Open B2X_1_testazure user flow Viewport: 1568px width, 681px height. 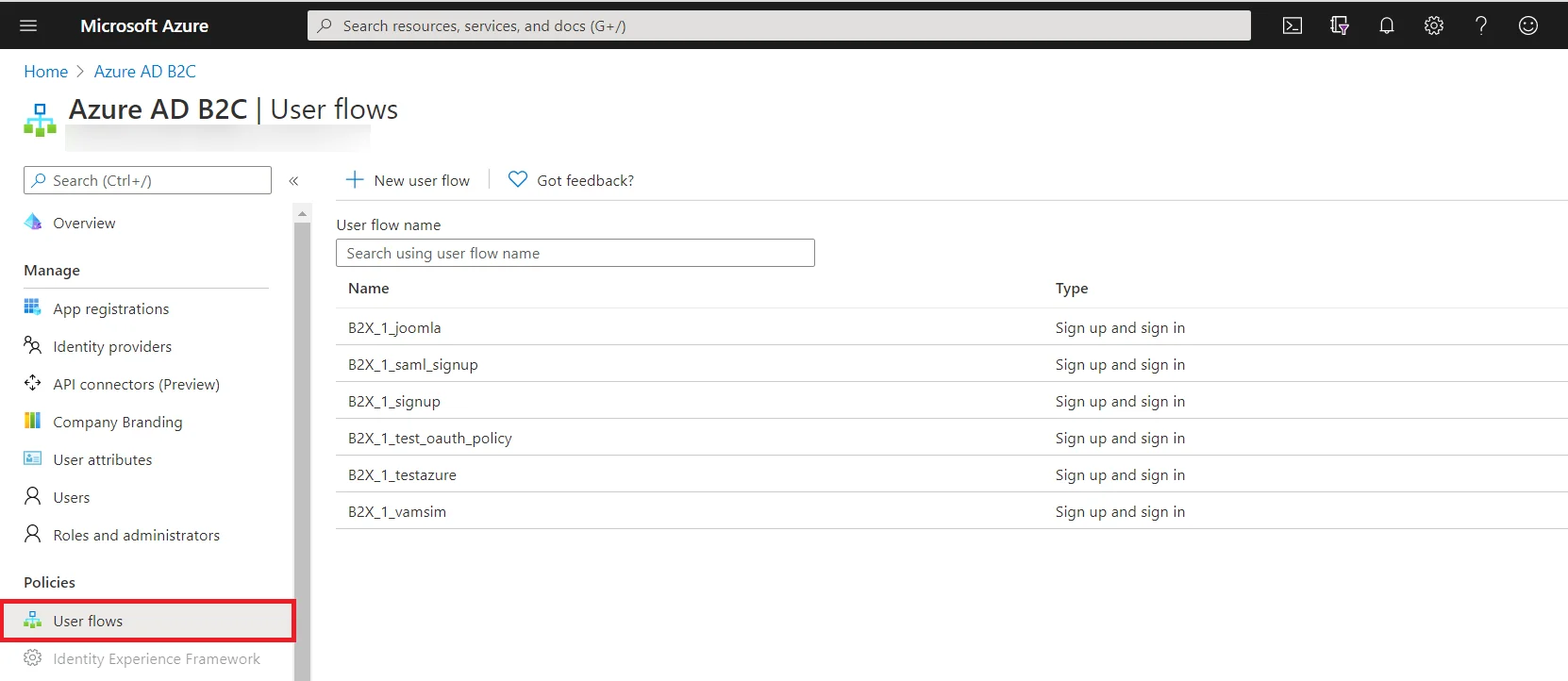[x=402, y=475]
